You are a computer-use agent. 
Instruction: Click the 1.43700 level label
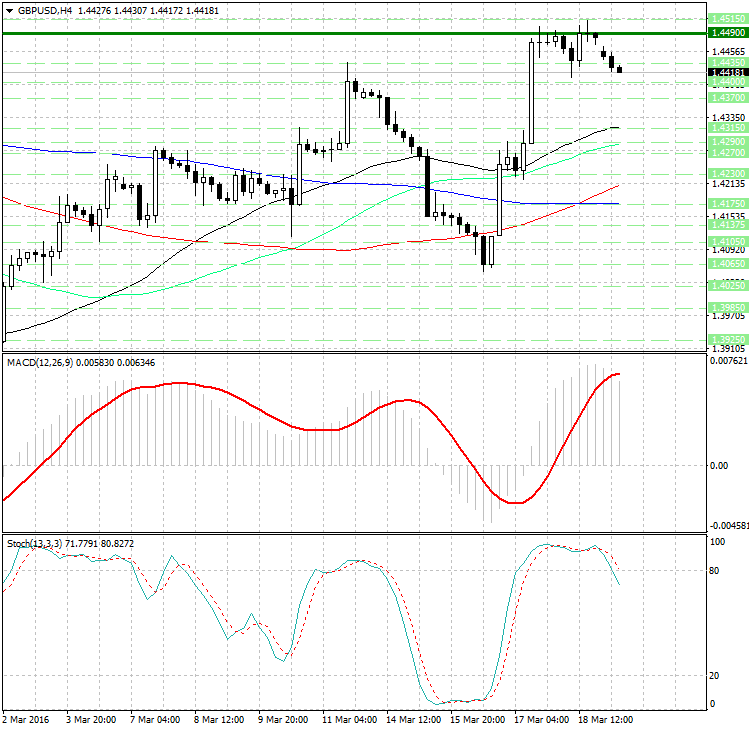click(728, 97)
